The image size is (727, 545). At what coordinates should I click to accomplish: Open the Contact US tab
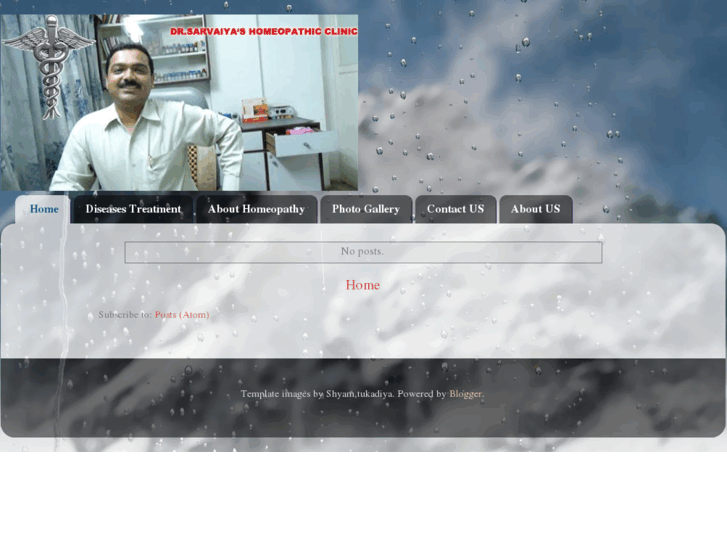455,209
